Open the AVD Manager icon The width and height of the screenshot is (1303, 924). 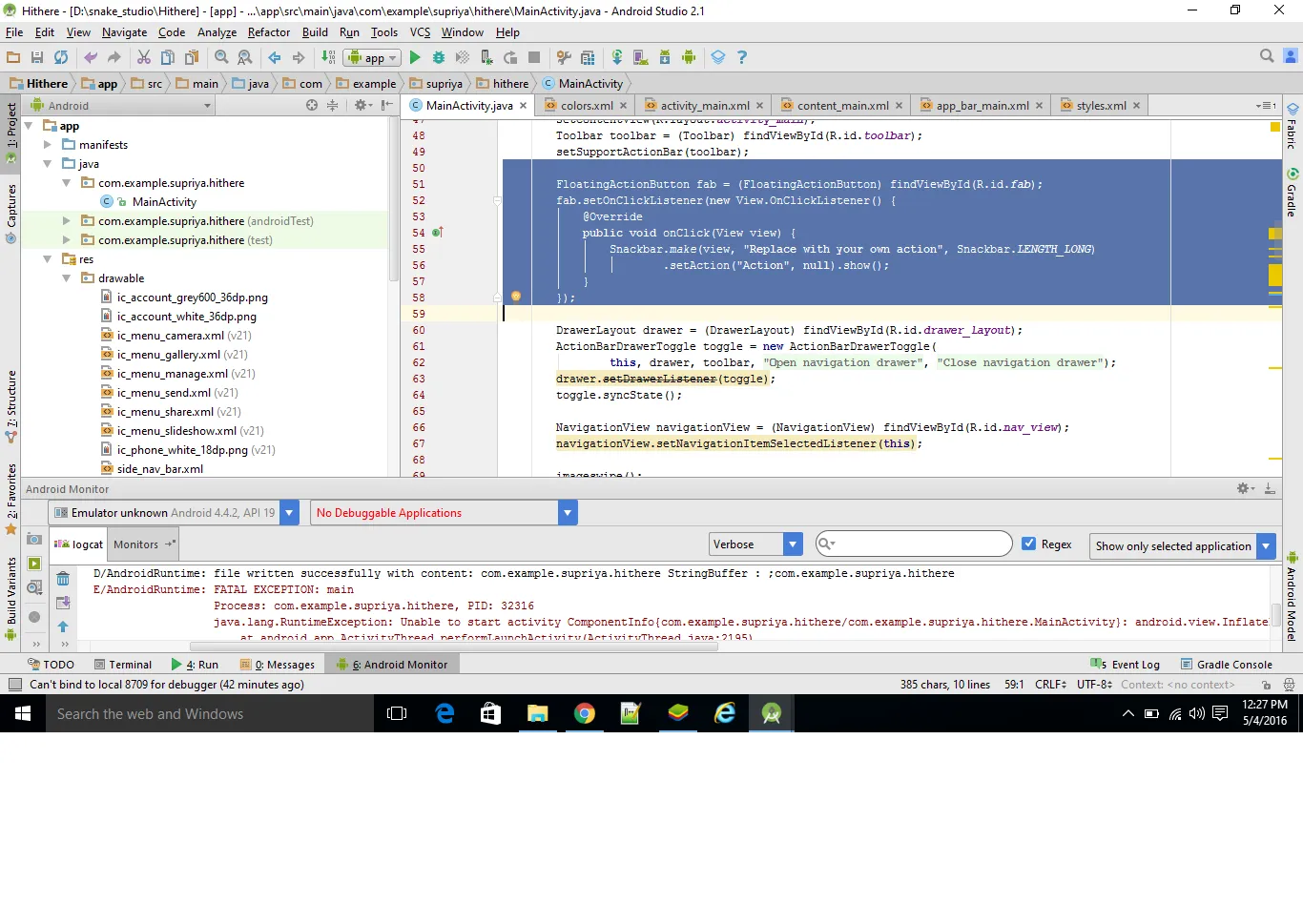point(640,57)
